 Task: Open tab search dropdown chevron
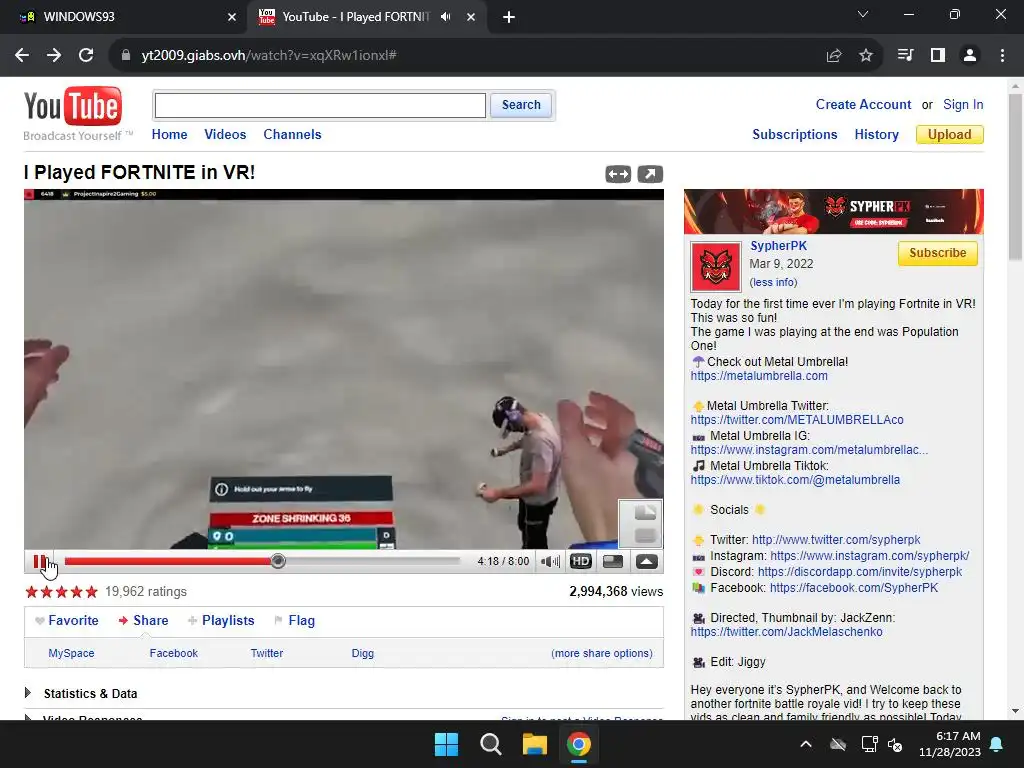(x=863, y=14)
